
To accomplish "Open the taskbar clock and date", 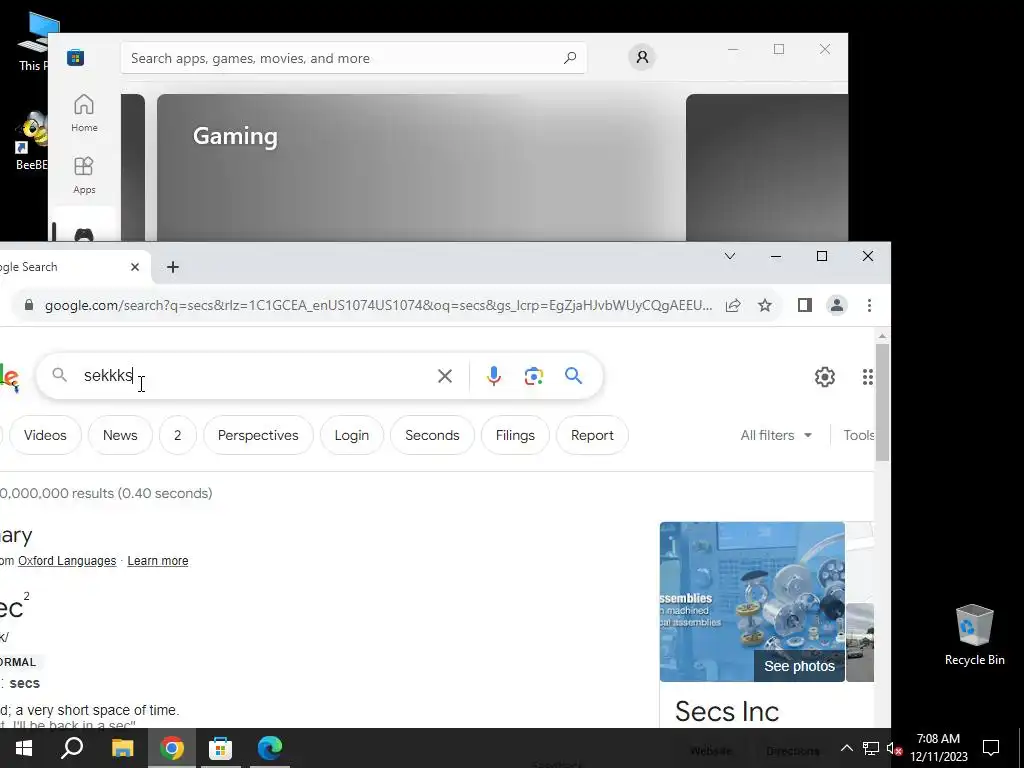I will 938,748.
